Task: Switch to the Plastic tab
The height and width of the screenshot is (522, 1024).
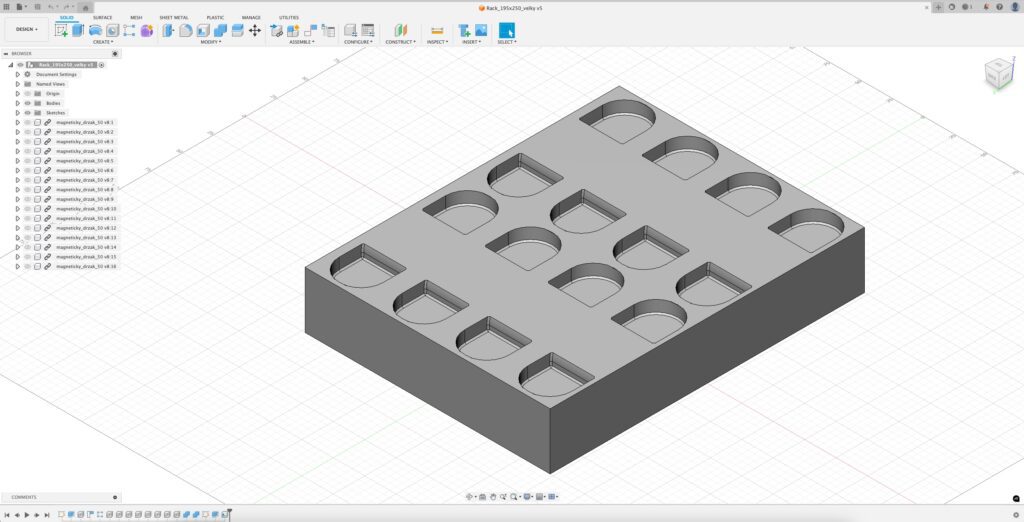Action: pyautogui.click(x=215, y=18)
